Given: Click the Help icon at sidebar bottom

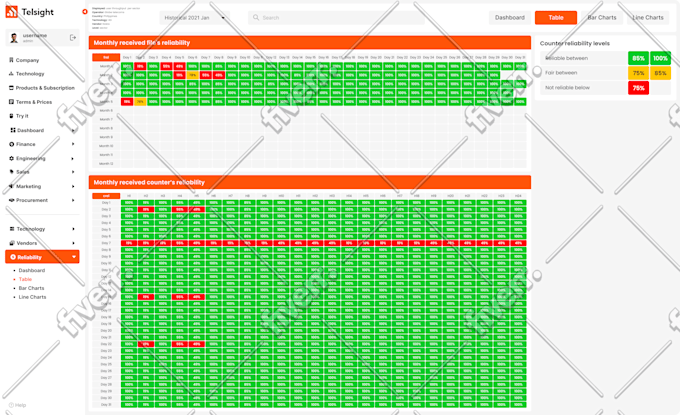Looking at the screenshot, I should (x=11, y=405).
